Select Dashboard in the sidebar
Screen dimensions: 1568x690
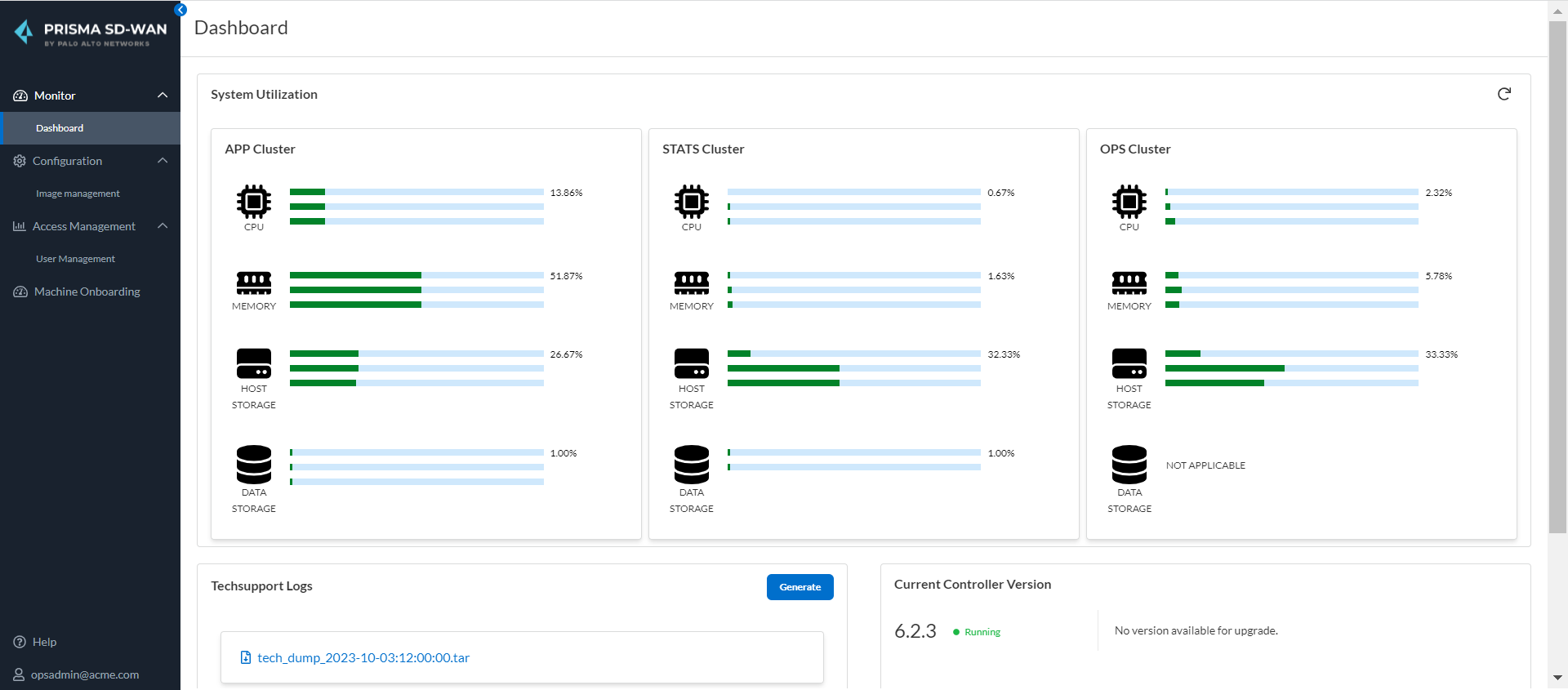pyautogui.click(x=60, y=128)
